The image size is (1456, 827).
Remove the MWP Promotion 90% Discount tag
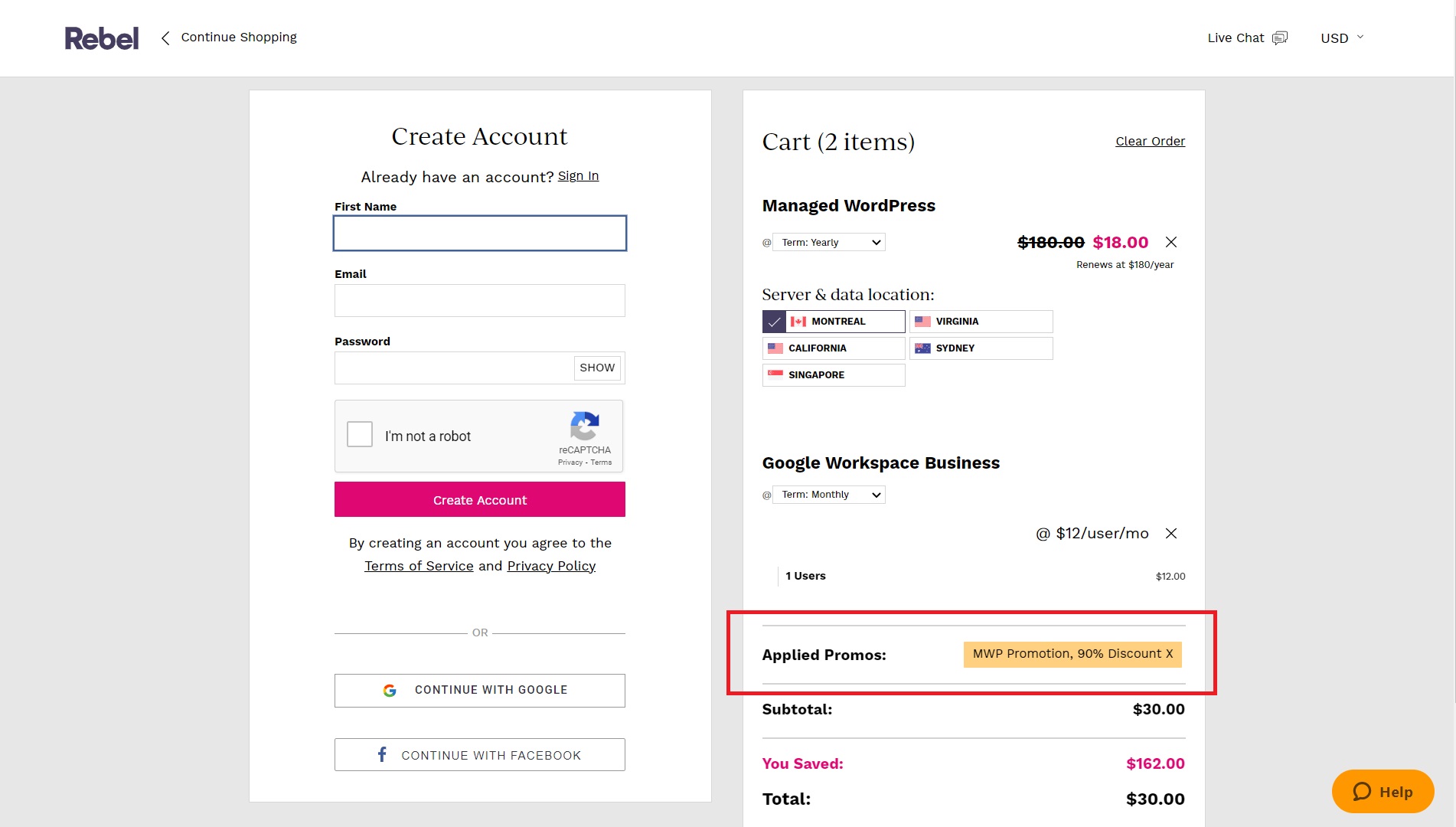pyautogui.click(x=1169, y=654)
